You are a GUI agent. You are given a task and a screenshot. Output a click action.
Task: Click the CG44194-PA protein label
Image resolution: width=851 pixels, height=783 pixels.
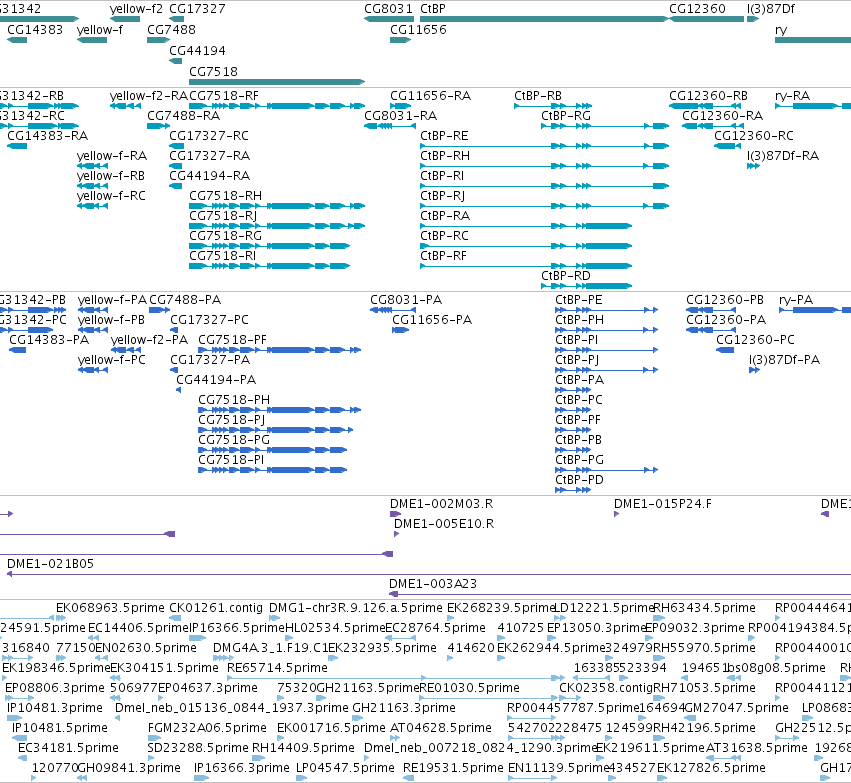216,380
